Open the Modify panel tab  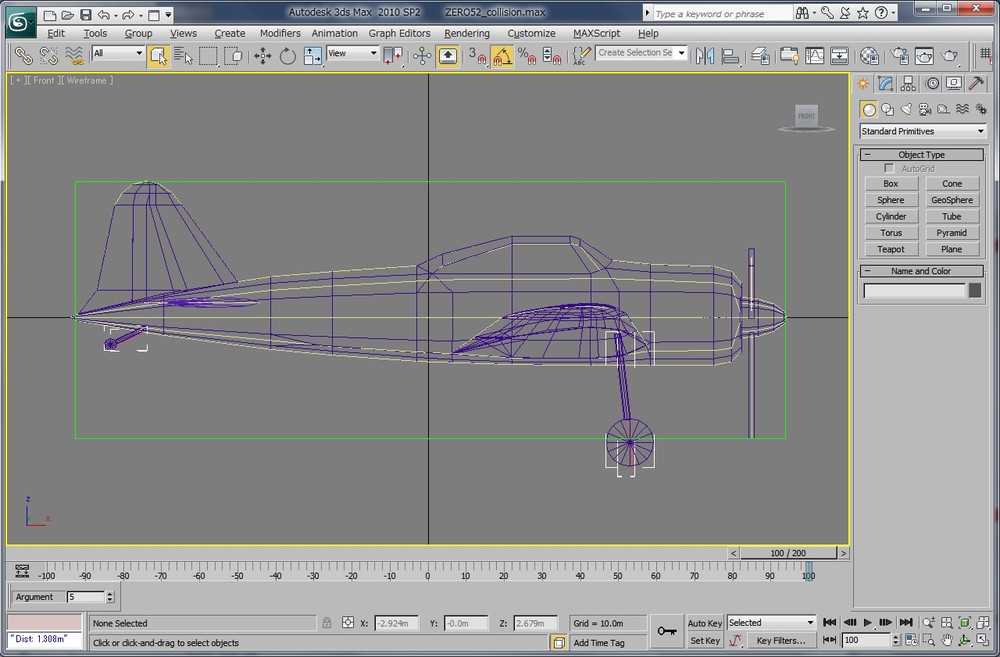click(x=886, y=84)
